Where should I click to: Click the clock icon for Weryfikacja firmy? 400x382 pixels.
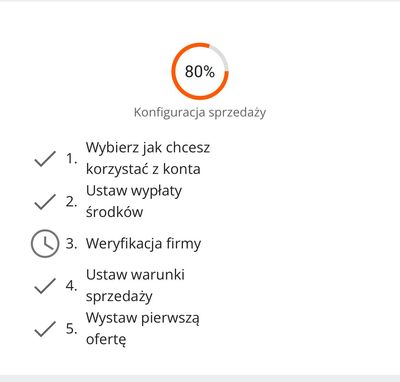pos(45,243)
